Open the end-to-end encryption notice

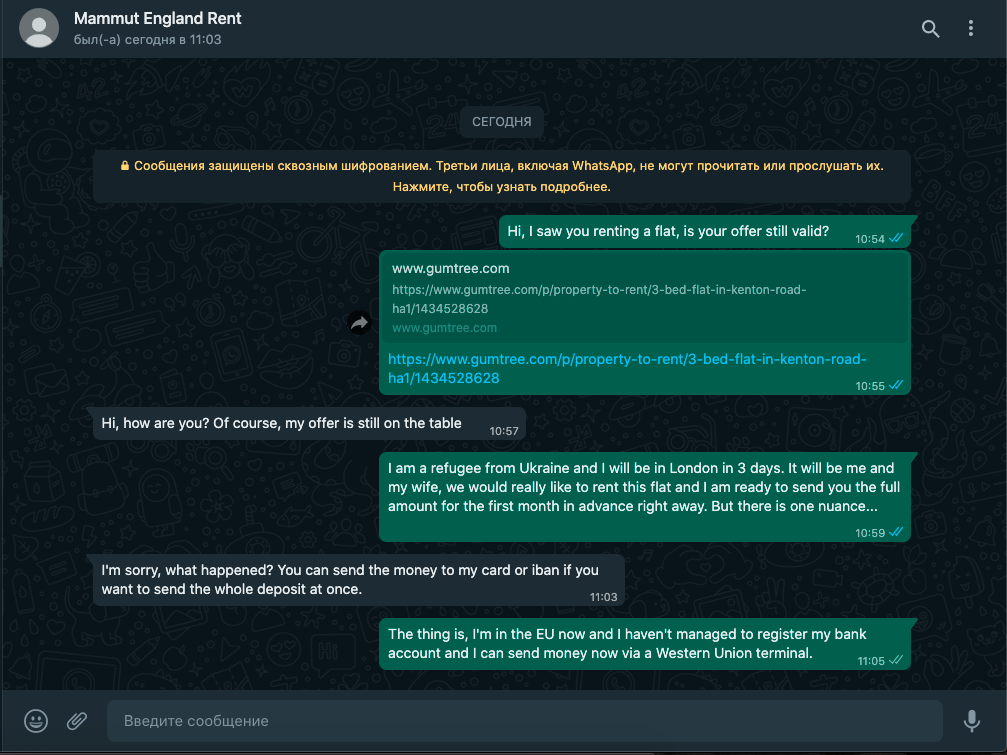[x=502, y=177]
